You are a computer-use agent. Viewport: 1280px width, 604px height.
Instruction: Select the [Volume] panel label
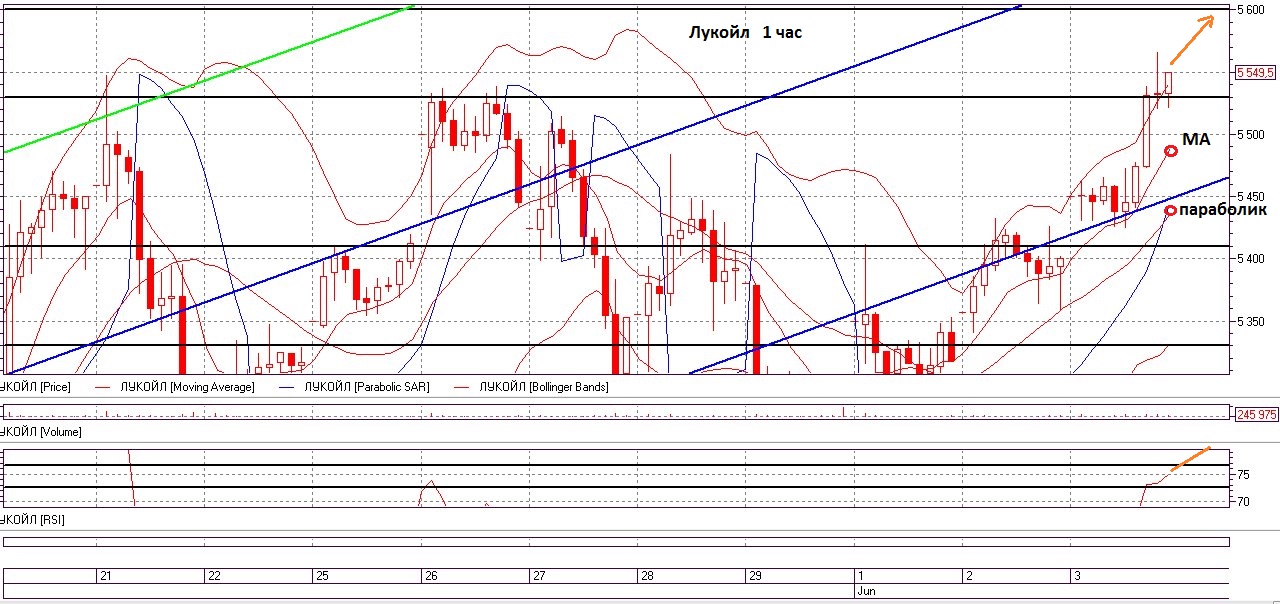coord(41,432)
